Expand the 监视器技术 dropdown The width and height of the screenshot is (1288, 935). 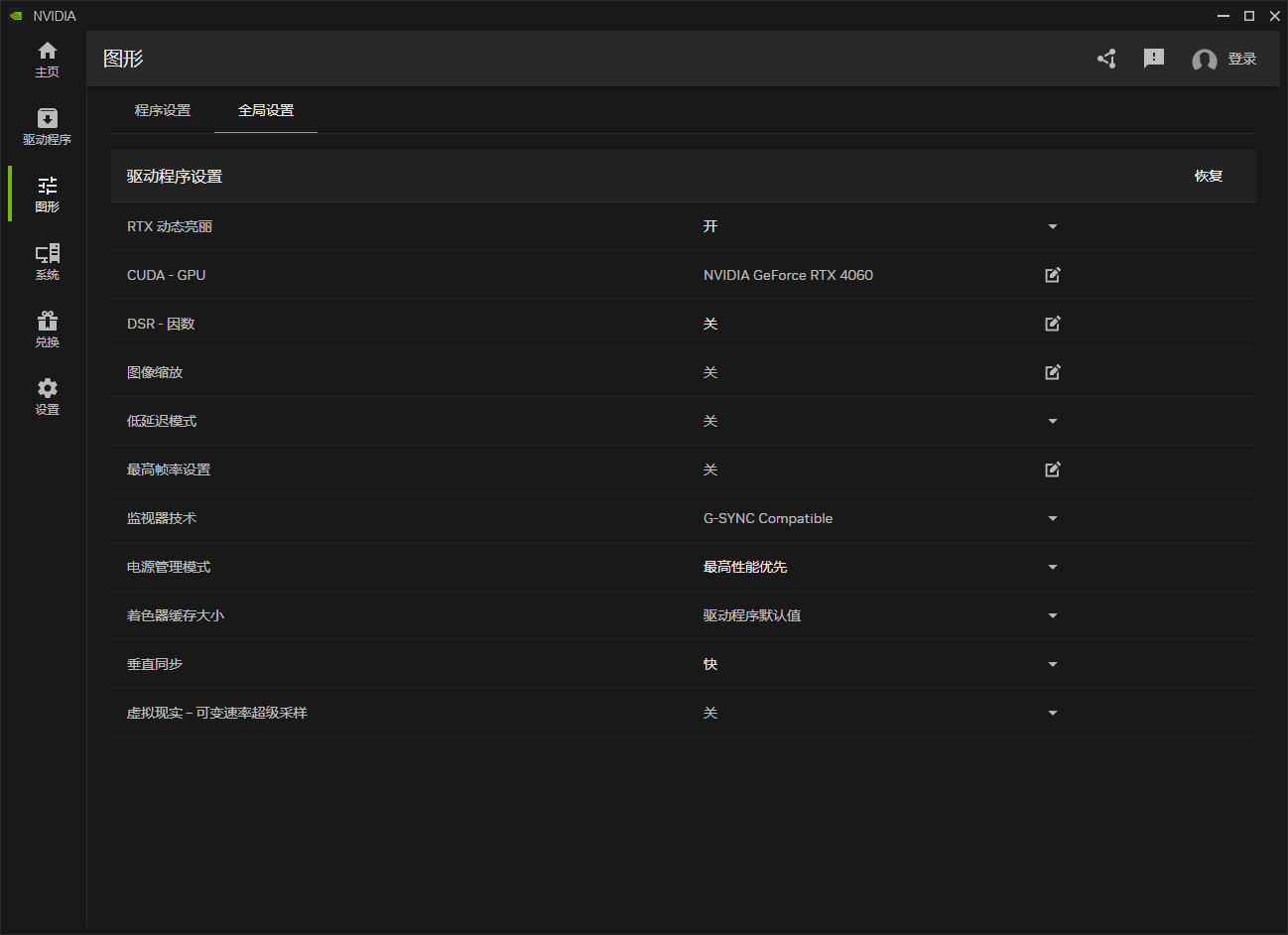point(1053,518)
